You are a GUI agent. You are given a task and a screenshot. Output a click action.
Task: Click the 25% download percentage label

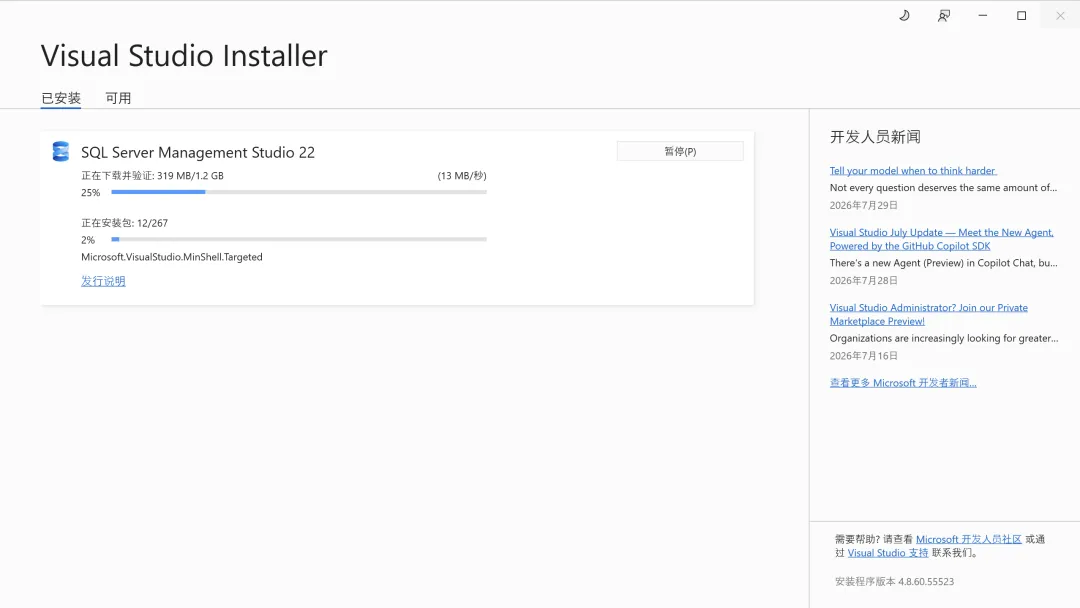click(91, 193)
